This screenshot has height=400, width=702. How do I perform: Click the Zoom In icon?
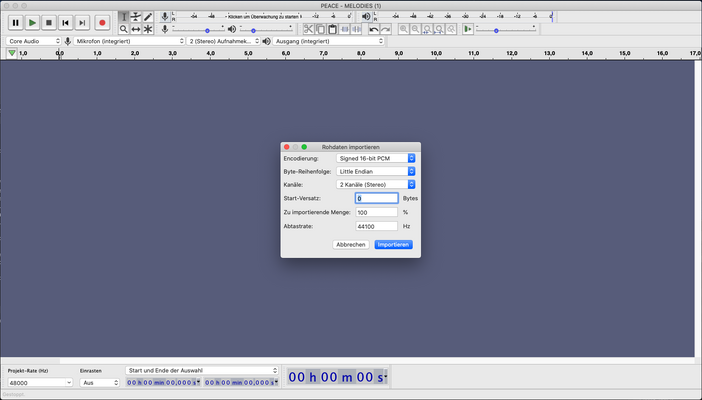[403, 29]
